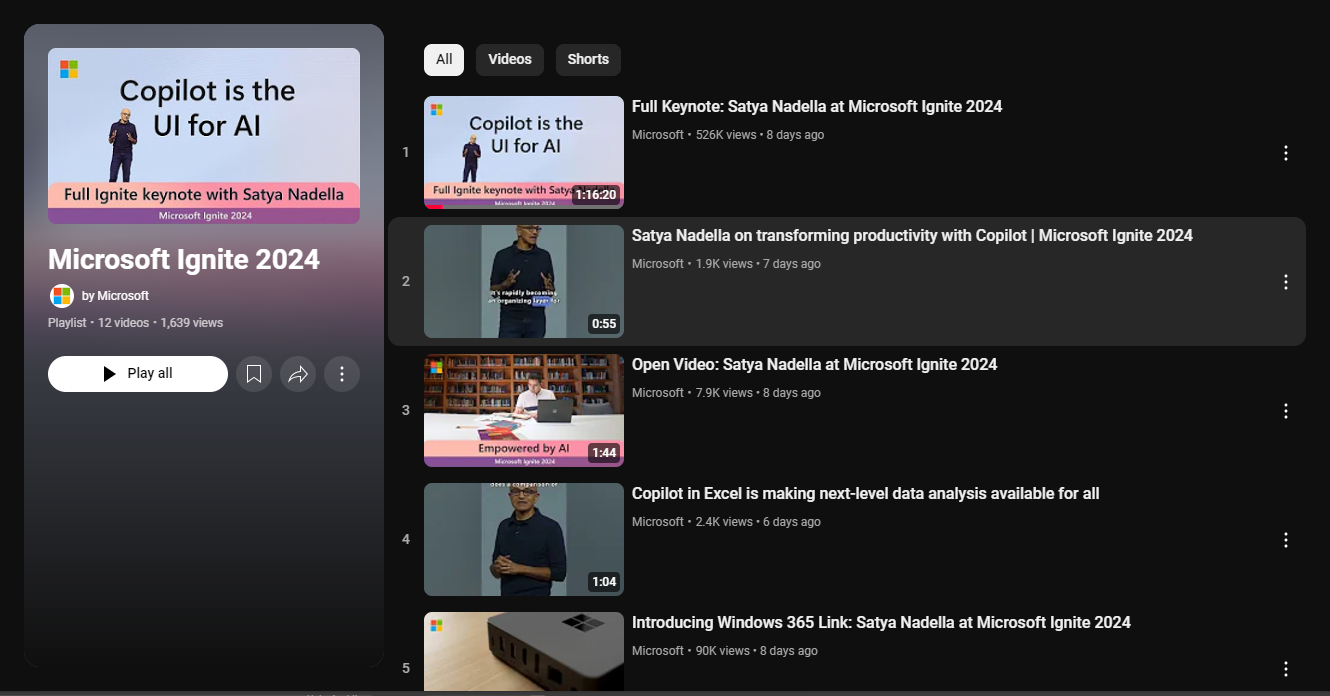
Task: Open playlist more-options three-dot menu
Action: 342,374
